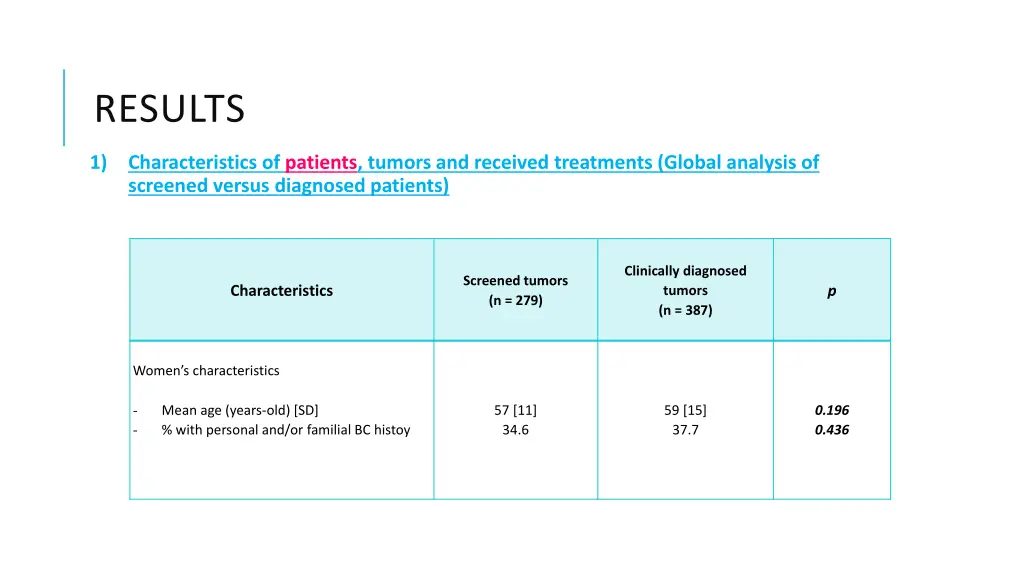Click the '57 [11]' screened age value
The image size is (1024, 576).
pyautogui.click(x=515, y=410)
